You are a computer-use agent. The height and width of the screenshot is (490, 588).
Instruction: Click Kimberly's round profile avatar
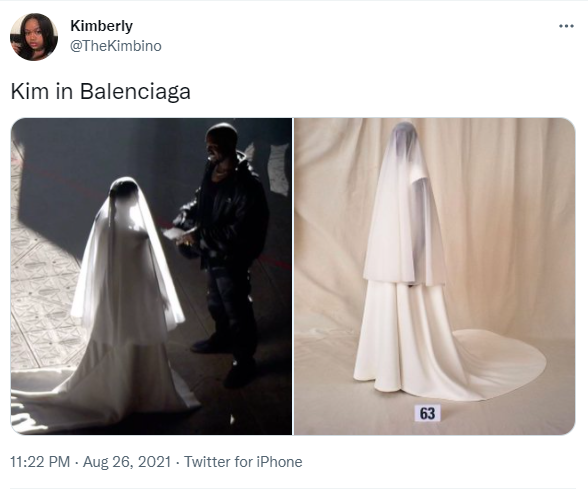(x=34, y=37)
